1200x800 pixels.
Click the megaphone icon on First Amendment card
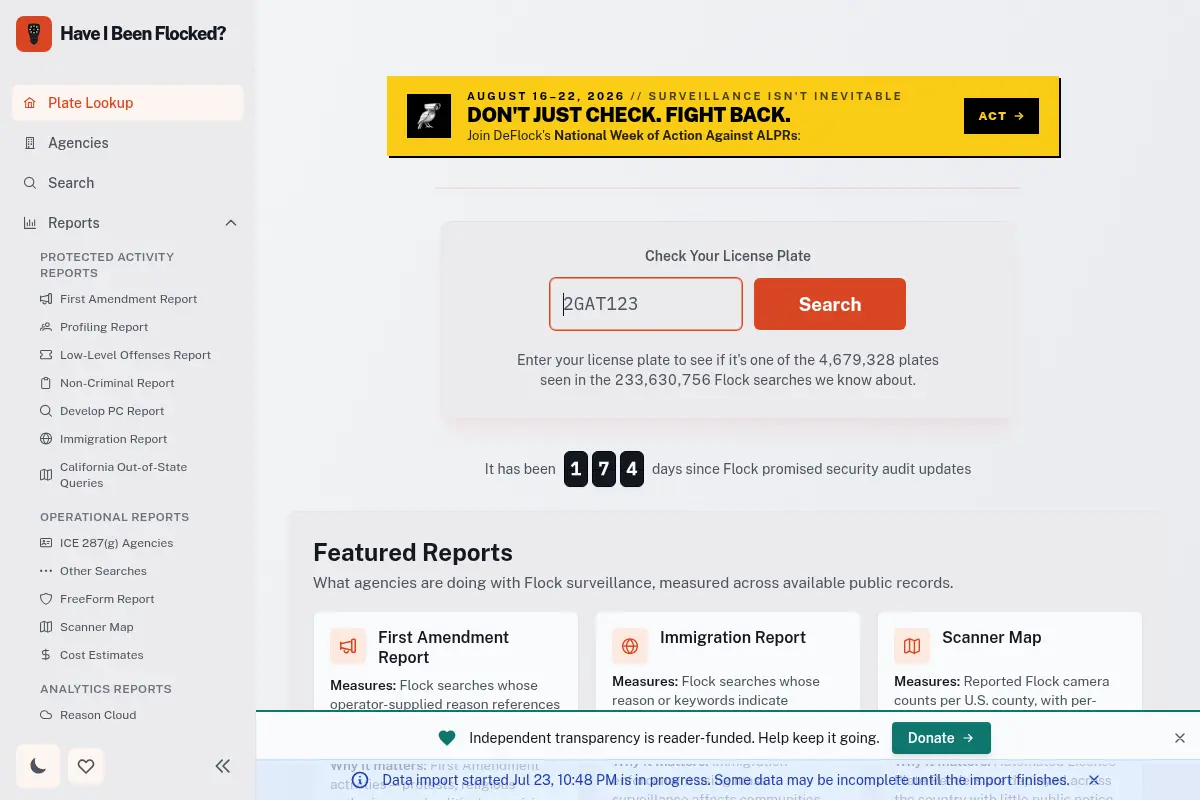348,646
